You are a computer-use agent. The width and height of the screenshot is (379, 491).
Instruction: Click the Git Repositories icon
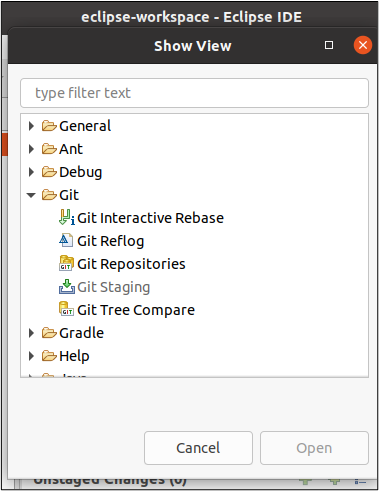click(x=66, y=263)
